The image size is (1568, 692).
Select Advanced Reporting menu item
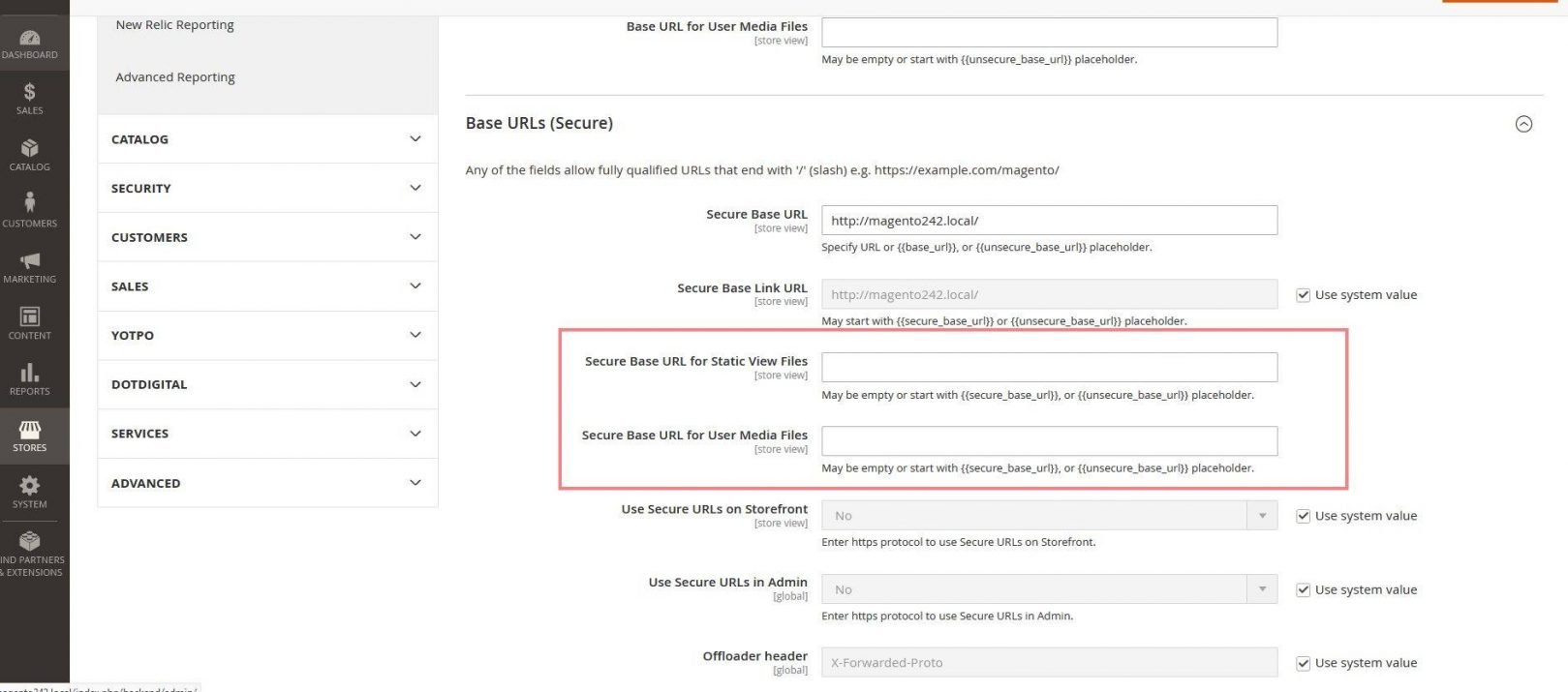(x=174, y=77)
